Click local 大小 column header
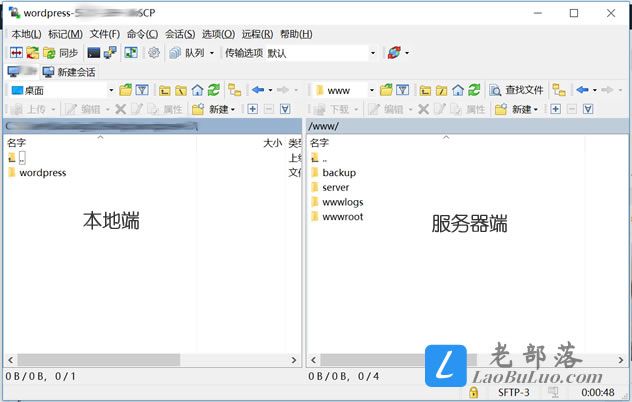 point(241,143)
